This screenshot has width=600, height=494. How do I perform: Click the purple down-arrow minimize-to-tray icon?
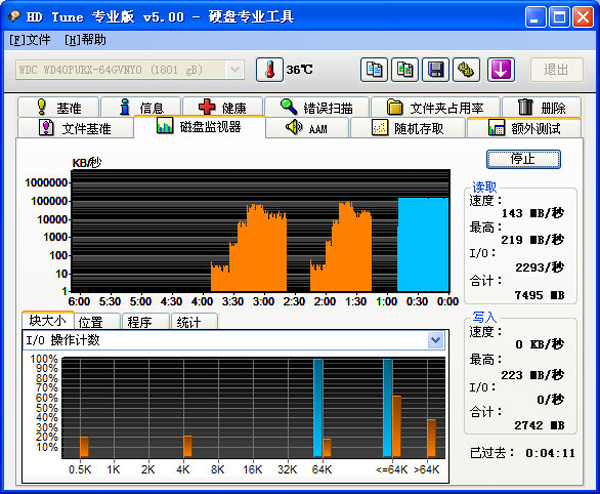501,70
